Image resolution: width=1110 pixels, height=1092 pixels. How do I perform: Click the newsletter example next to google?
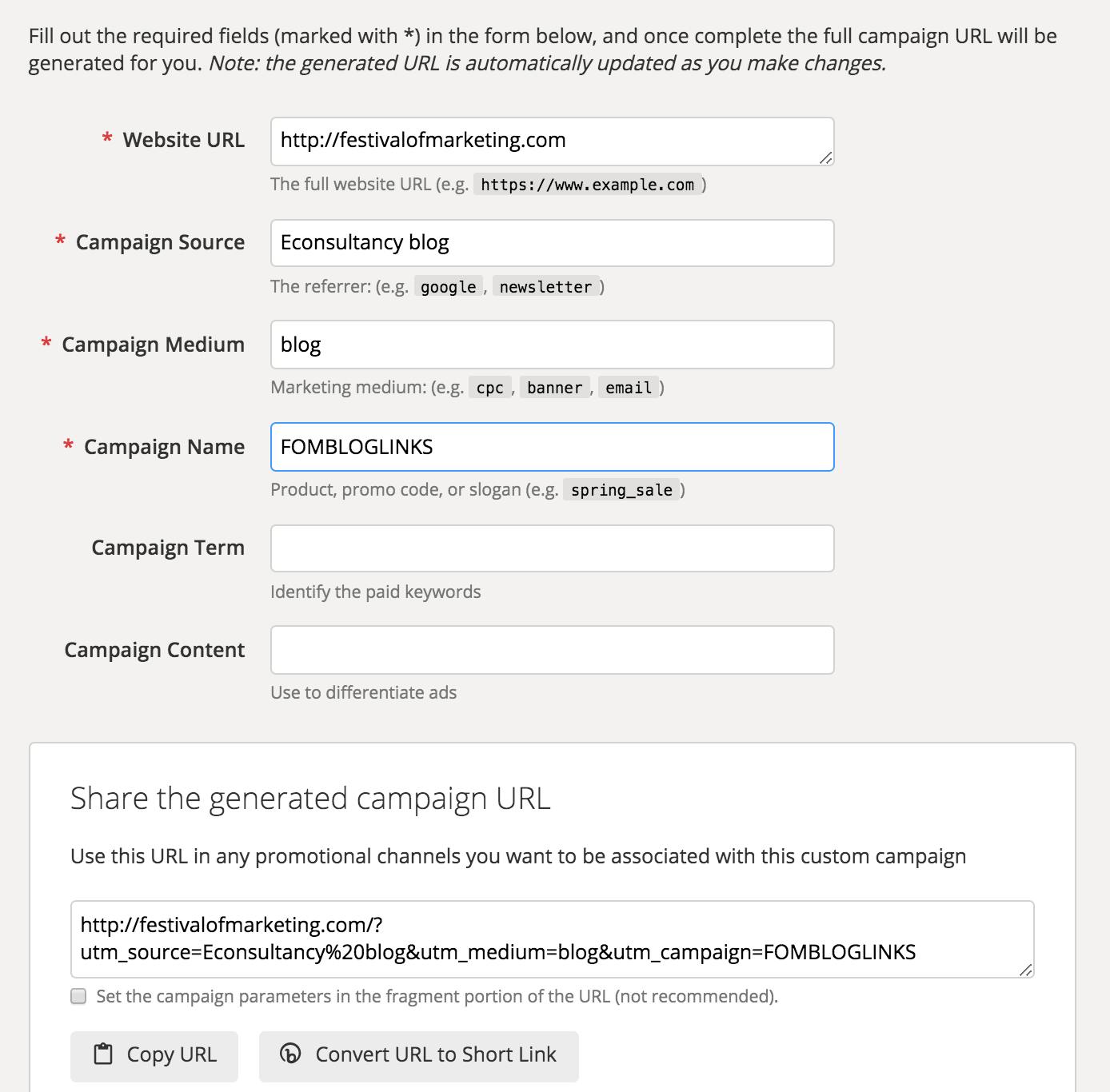546,286
